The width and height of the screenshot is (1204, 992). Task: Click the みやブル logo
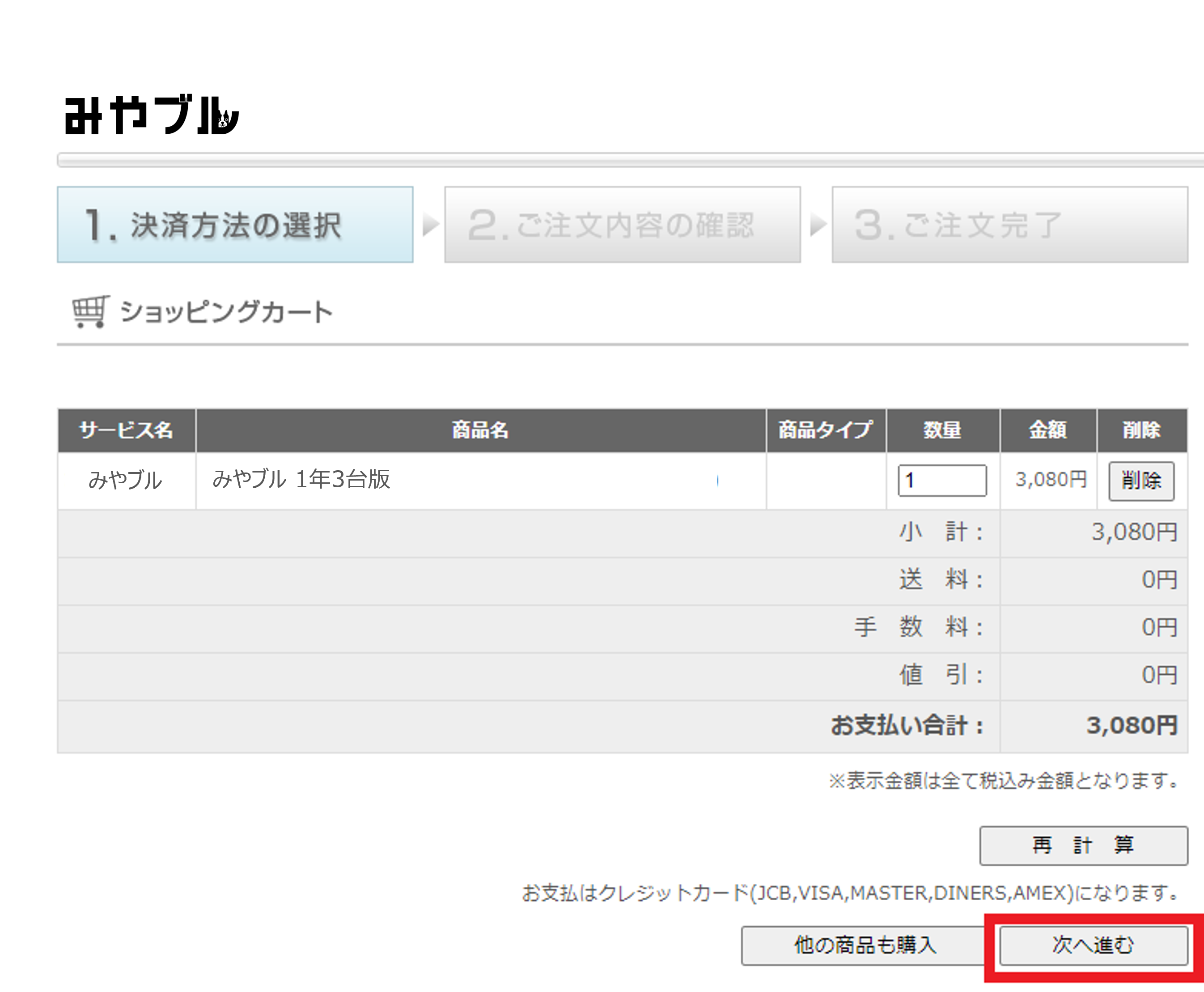[151, 115]
